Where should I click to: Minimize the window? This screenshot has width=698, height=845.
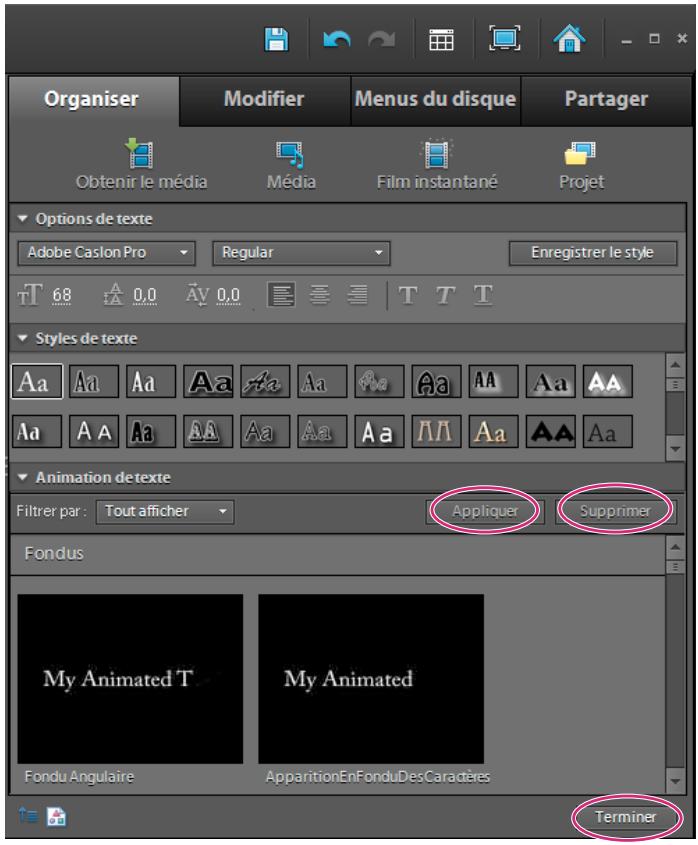(x=626, y=40)
